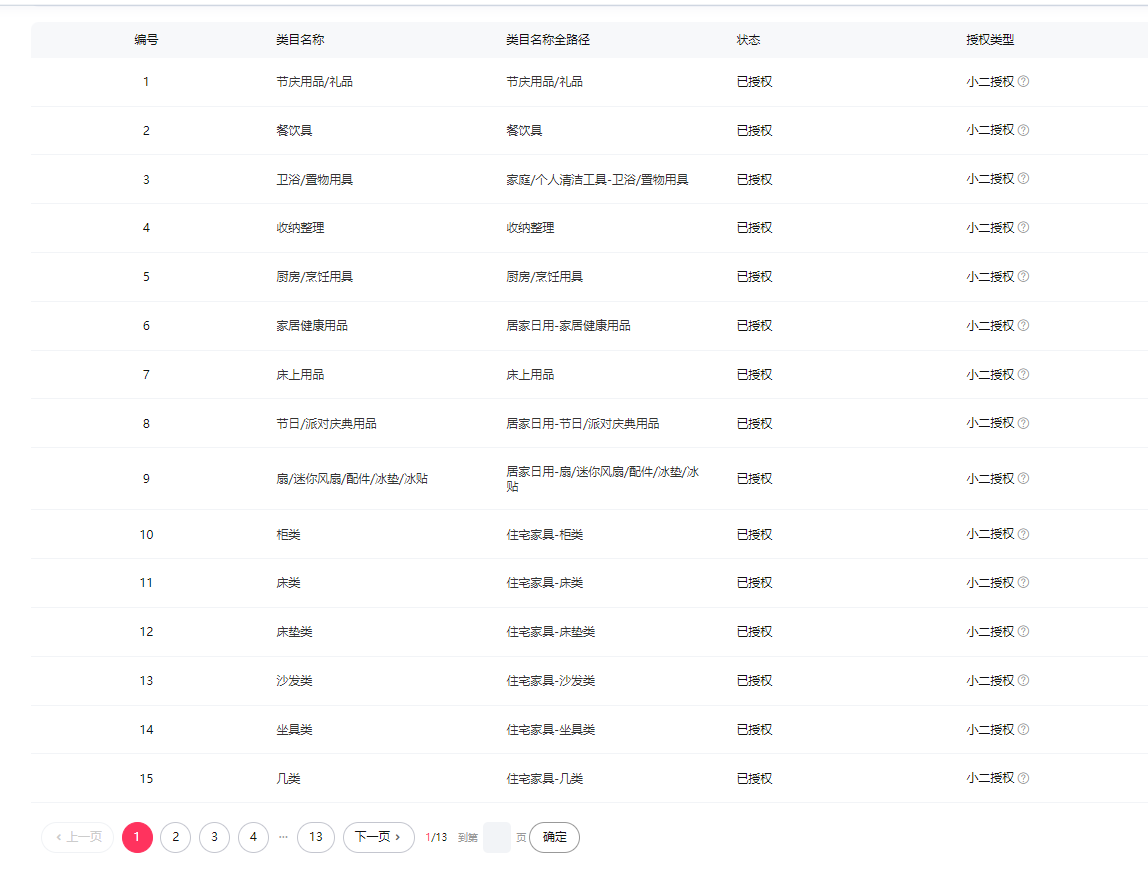Screen dimensions: 1148x869
Task: Click 类目名称 column header
Action: point(300,40)
